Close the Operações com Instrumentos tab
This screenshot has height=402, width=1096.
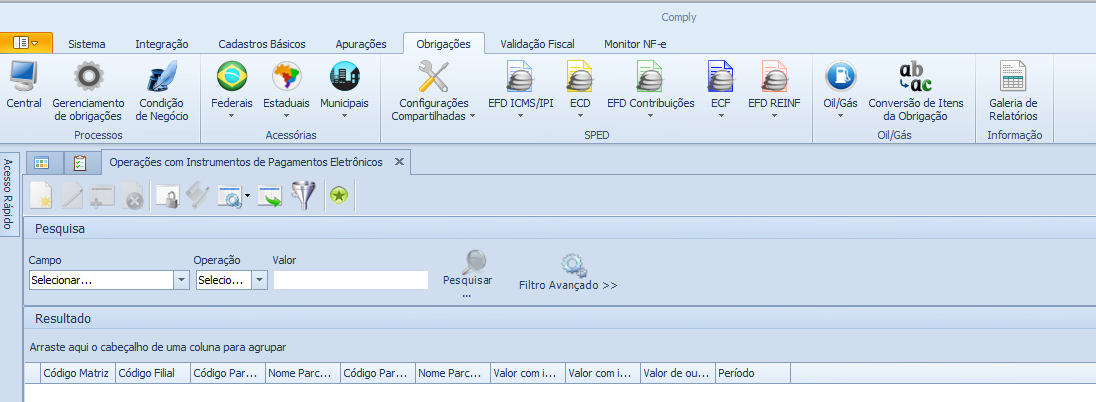click(398, 162)
